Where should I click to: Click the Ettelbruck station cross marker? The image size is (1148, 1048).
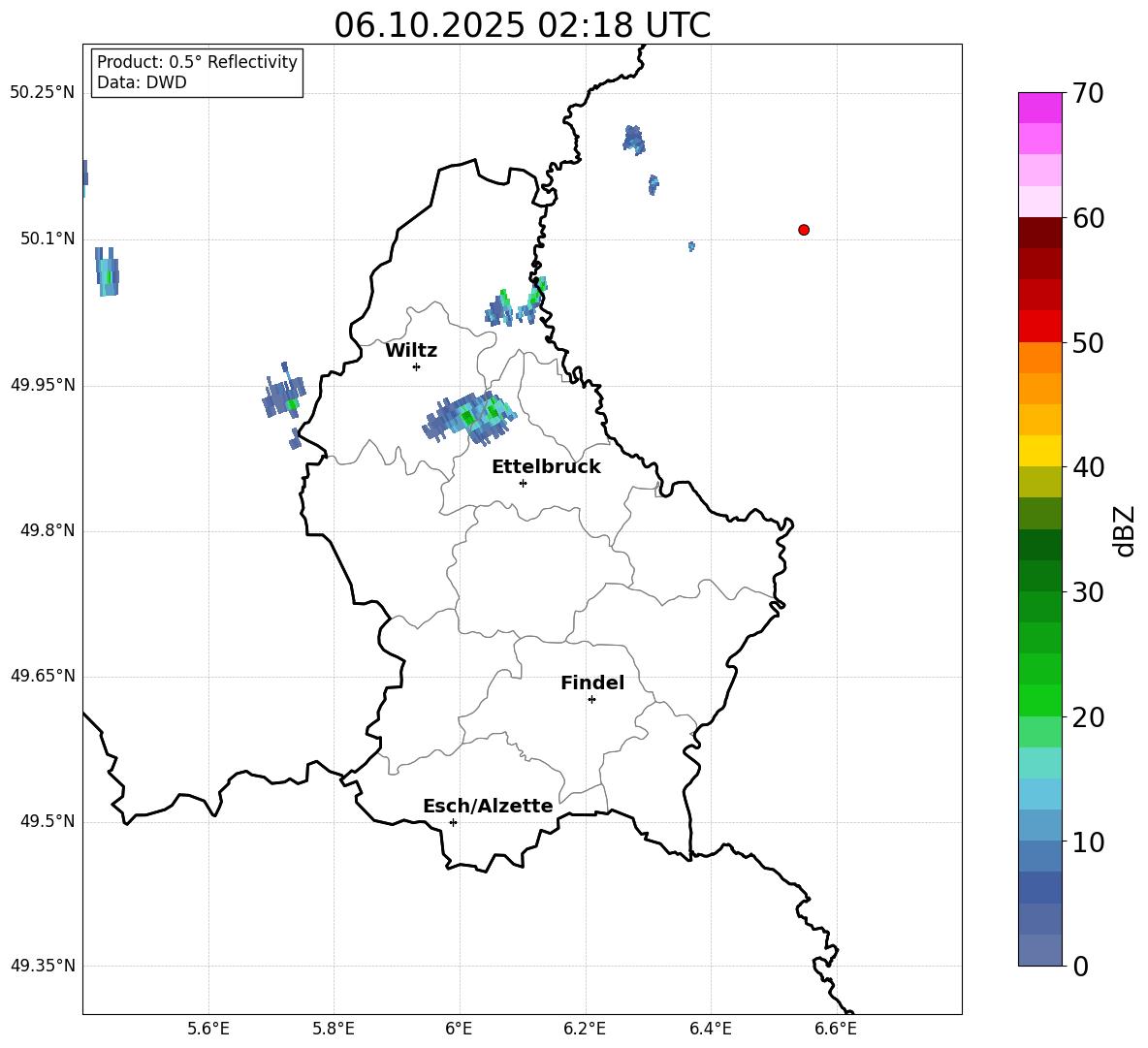523,483
